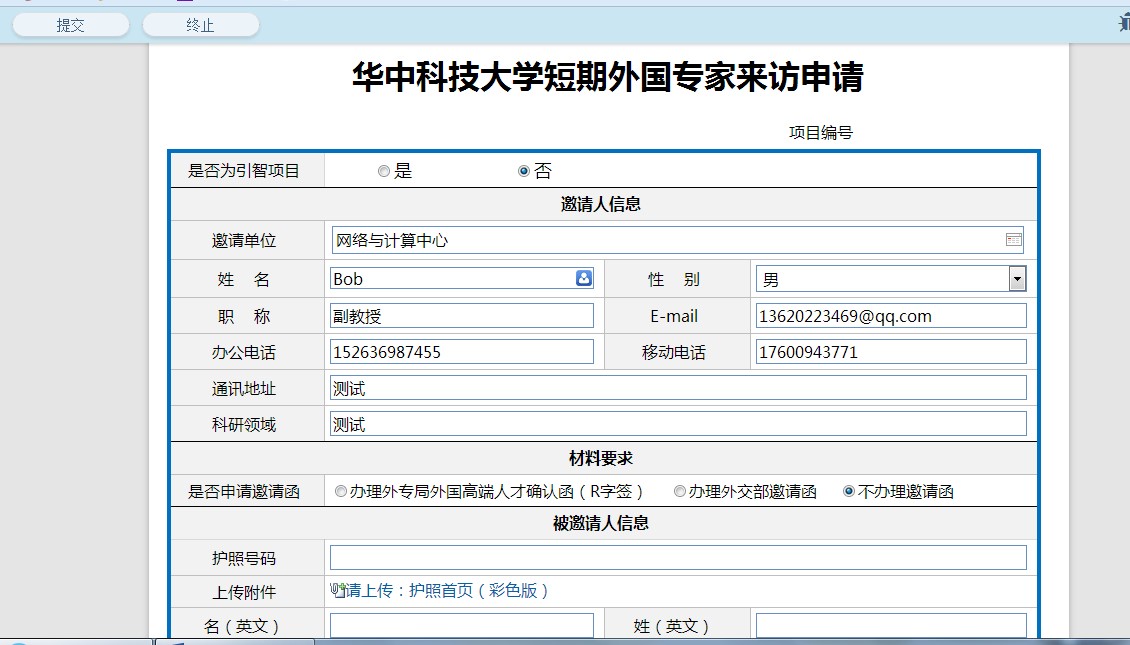The image size is (1130, 645).
Task: Select 否 for 是否为引智项目
Action: tap(524, 171)
